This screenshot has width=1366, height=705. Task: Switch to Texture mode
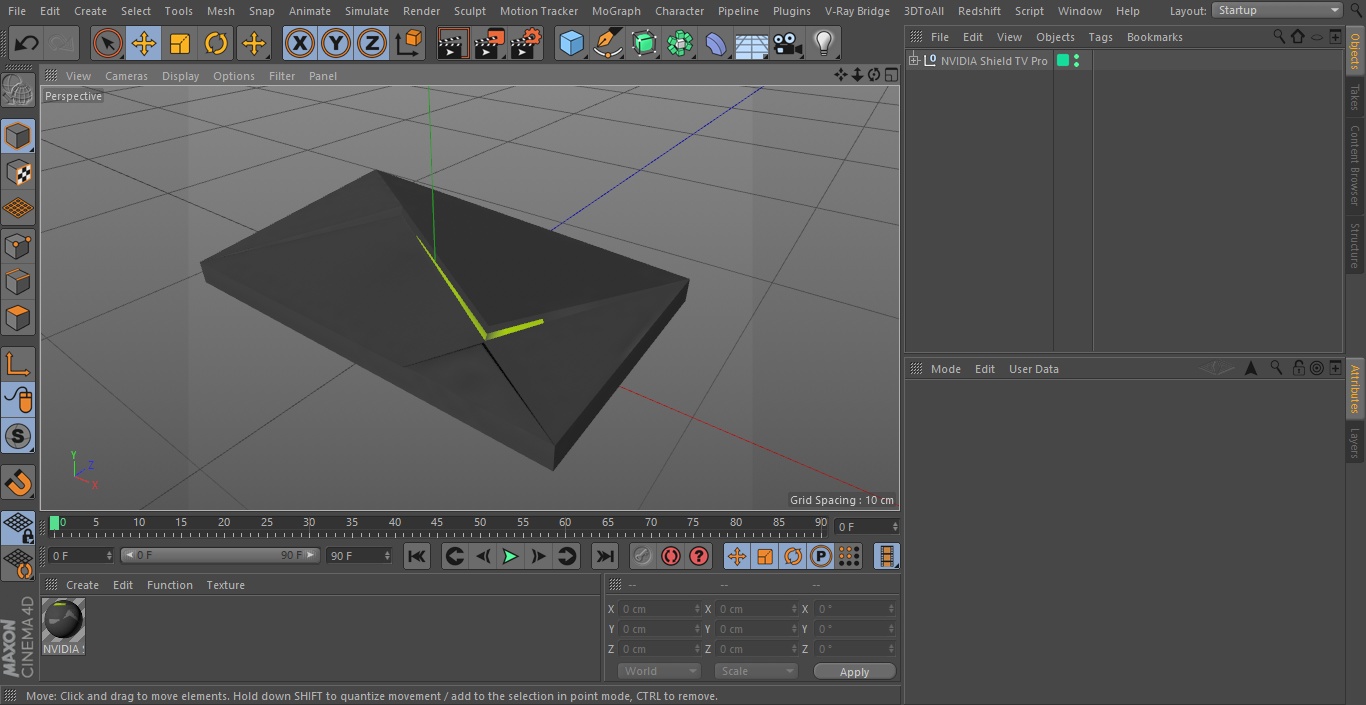[x=18, y=172]
